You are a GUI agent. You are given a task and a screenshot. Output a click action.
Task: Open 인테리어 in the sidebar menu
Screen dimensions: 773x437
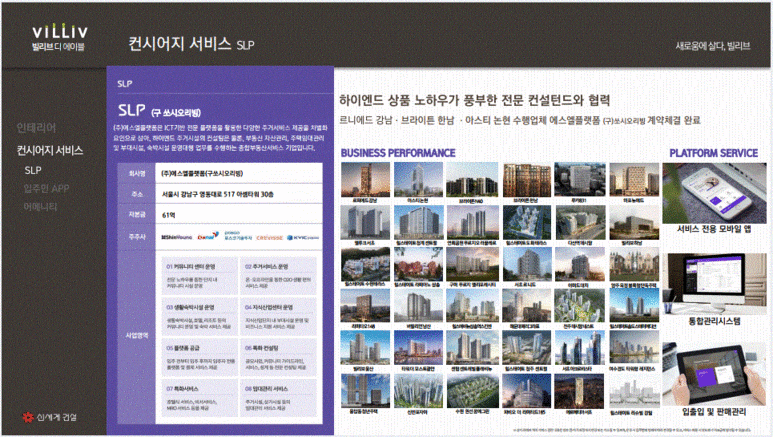tap(36, 128)
